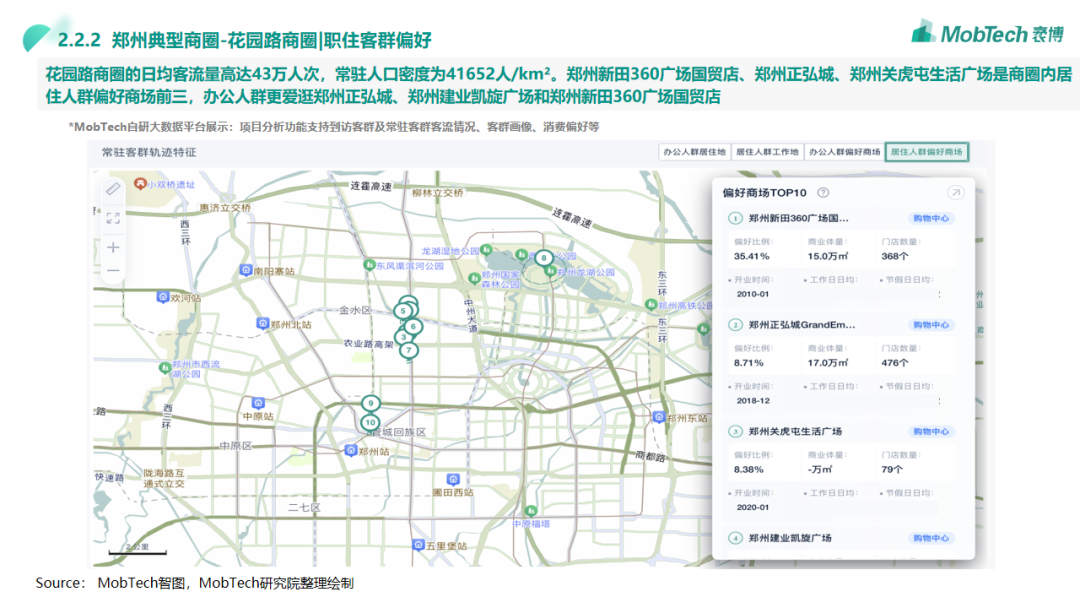Image resolution: width=1080 pixels, height=608 pixels.
Task: Click 购物中心 tag of 郑州关虎屯生活广场
Action: 930,431
